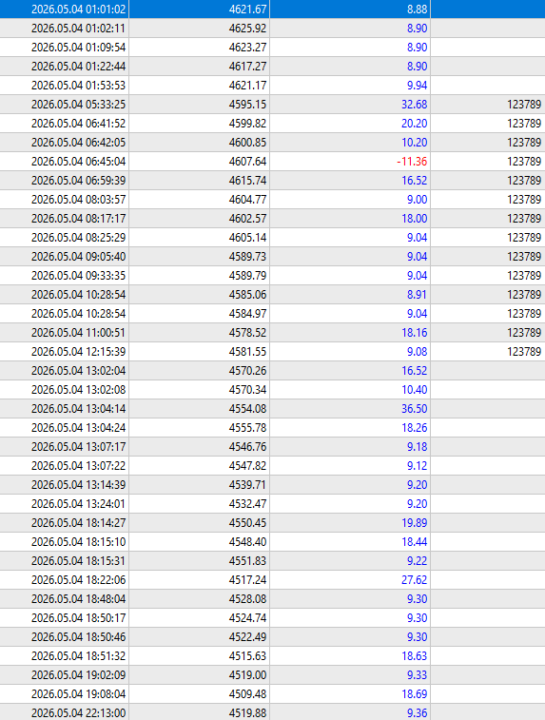Click price 4555.78
The width and height of the screenshot is (545, 720).
(247, 428)
